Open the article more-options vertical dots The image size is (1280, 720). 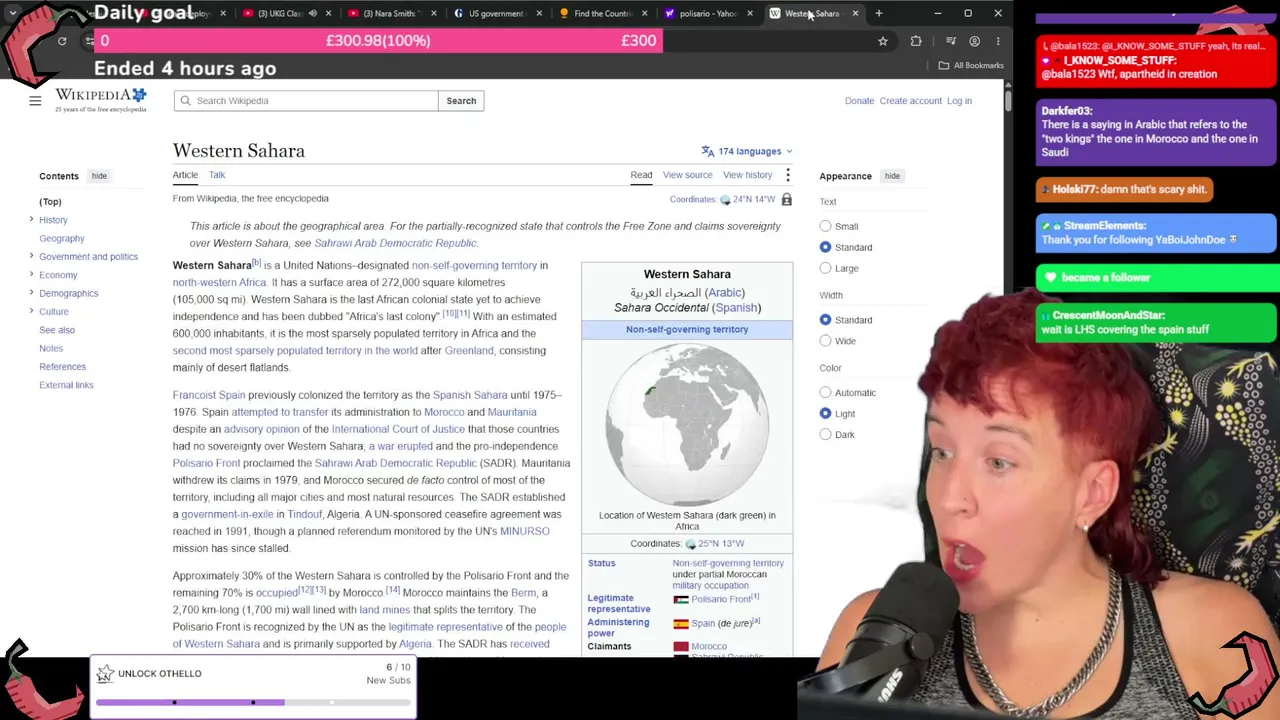click(788, 175)
